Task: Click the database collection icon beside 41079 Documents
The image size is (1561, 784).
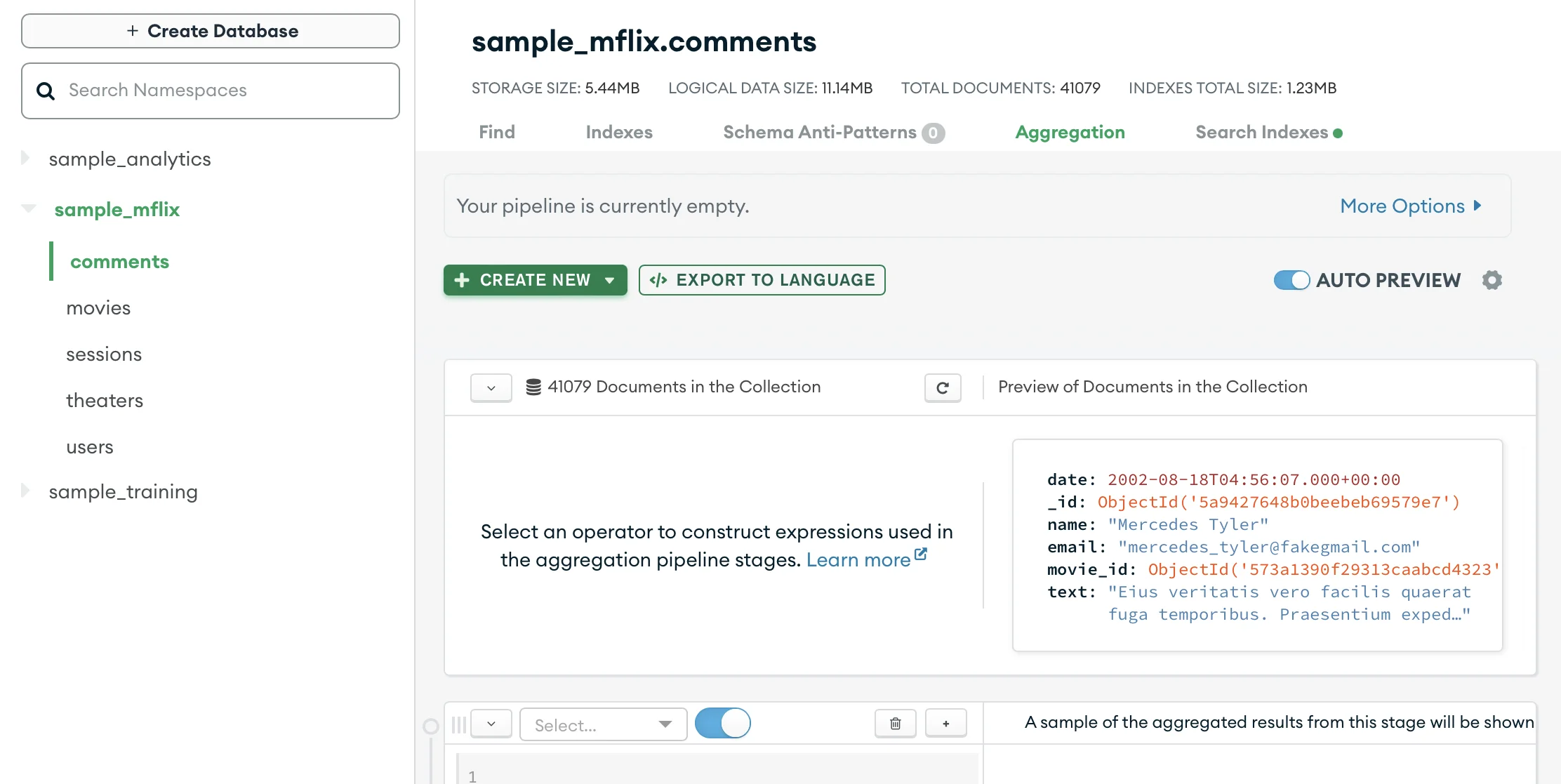Action: point(533,386)
